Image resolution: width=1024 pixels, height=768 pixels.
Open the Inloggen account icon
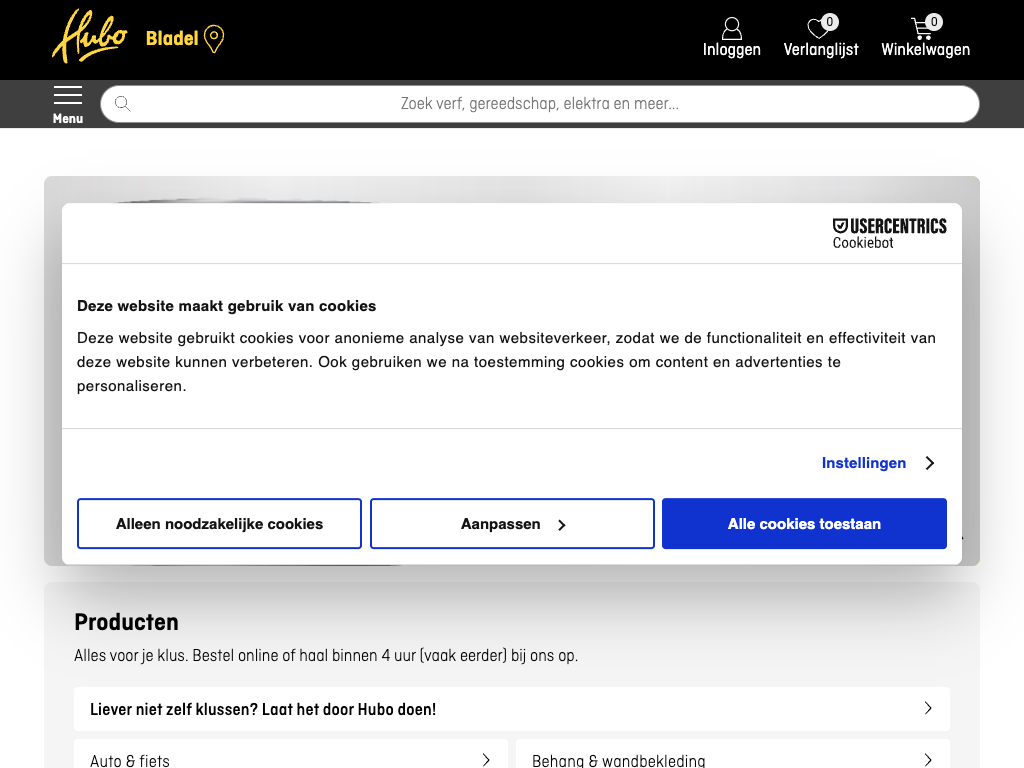tap(731, 28)
